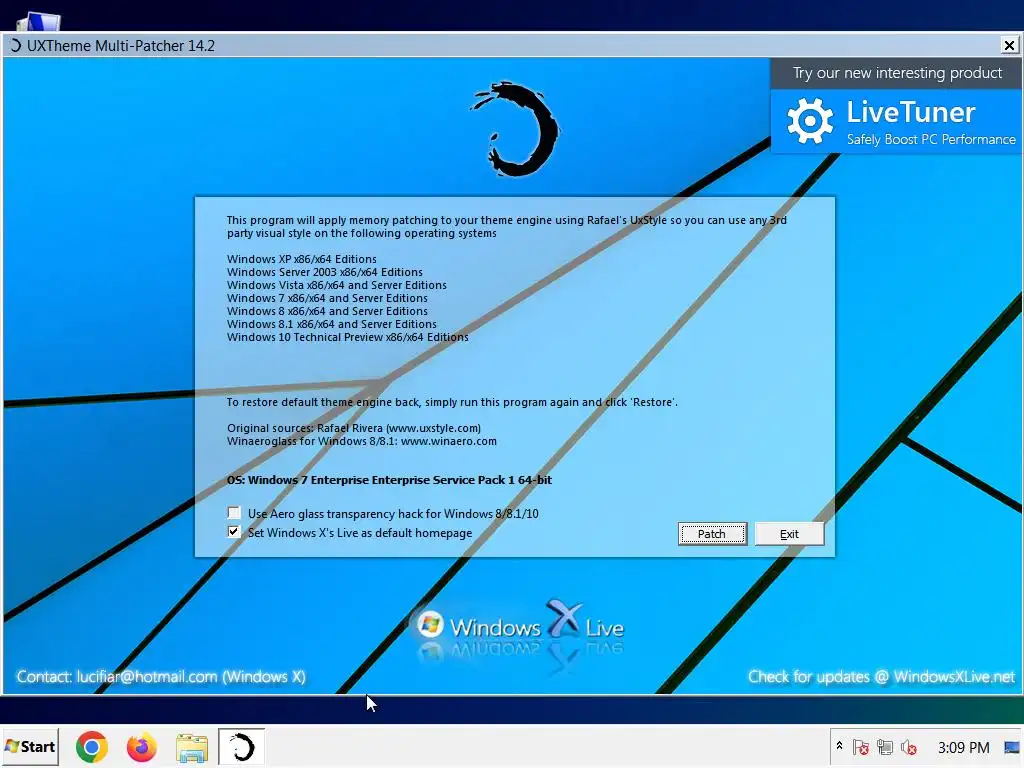1024x768 pixels.
Task: Close the UXTheme Multi-Patcher window
Action: click(1009, 45)
